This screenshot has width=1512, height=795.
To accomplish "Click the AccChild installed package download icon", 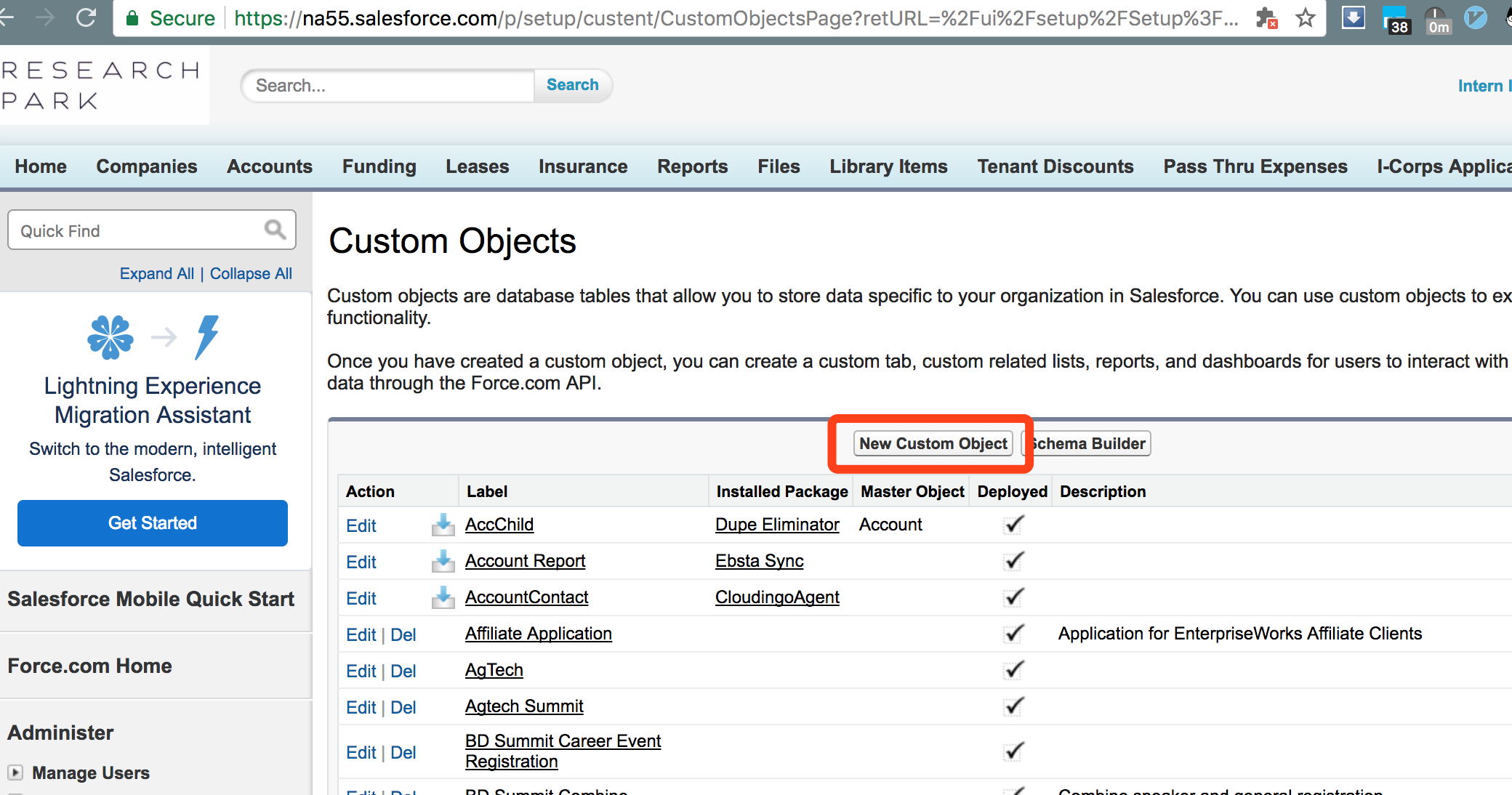I will coord(443,525).
